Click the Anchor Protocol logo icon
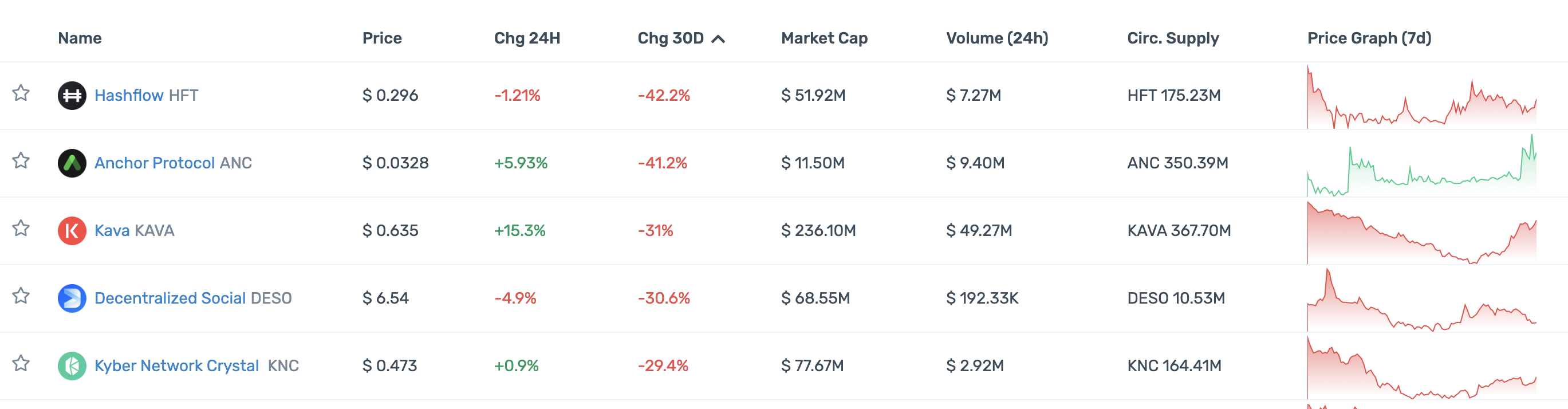 point(72,163)
